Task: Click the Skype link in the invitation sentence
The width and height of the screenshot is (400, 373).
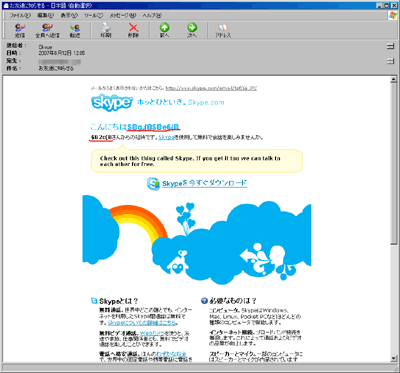Action: point(166,137)
